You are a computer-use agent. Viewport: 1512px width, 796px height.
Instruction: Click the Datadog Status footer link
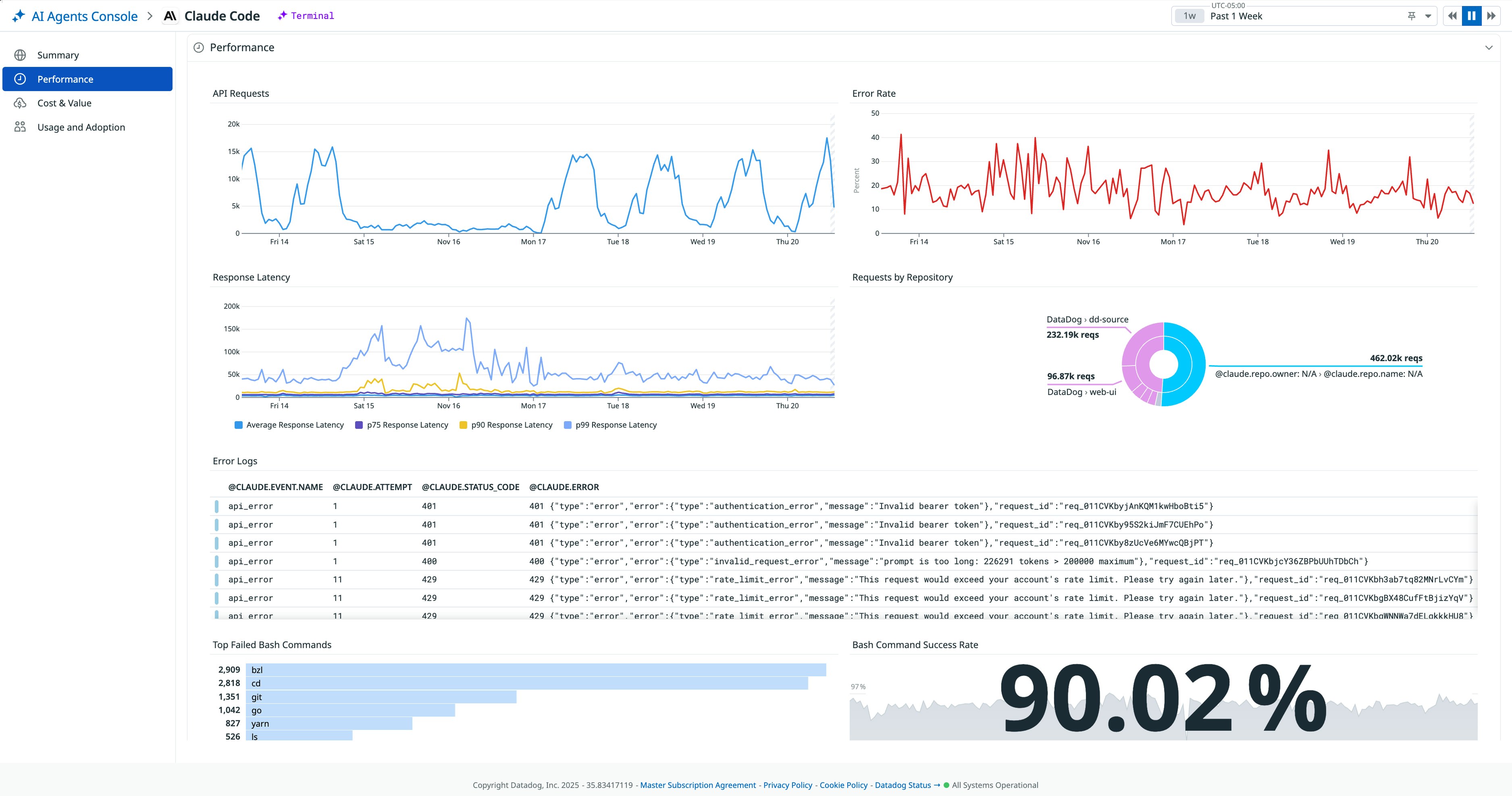(x=903, y=785)
